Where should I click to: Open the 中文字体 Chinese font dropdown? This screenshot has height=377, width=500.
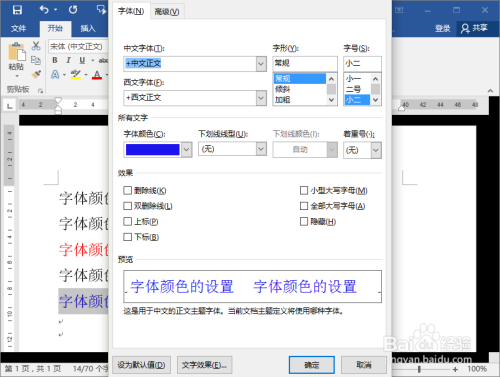pyautogui.click(x=261, y=64)
